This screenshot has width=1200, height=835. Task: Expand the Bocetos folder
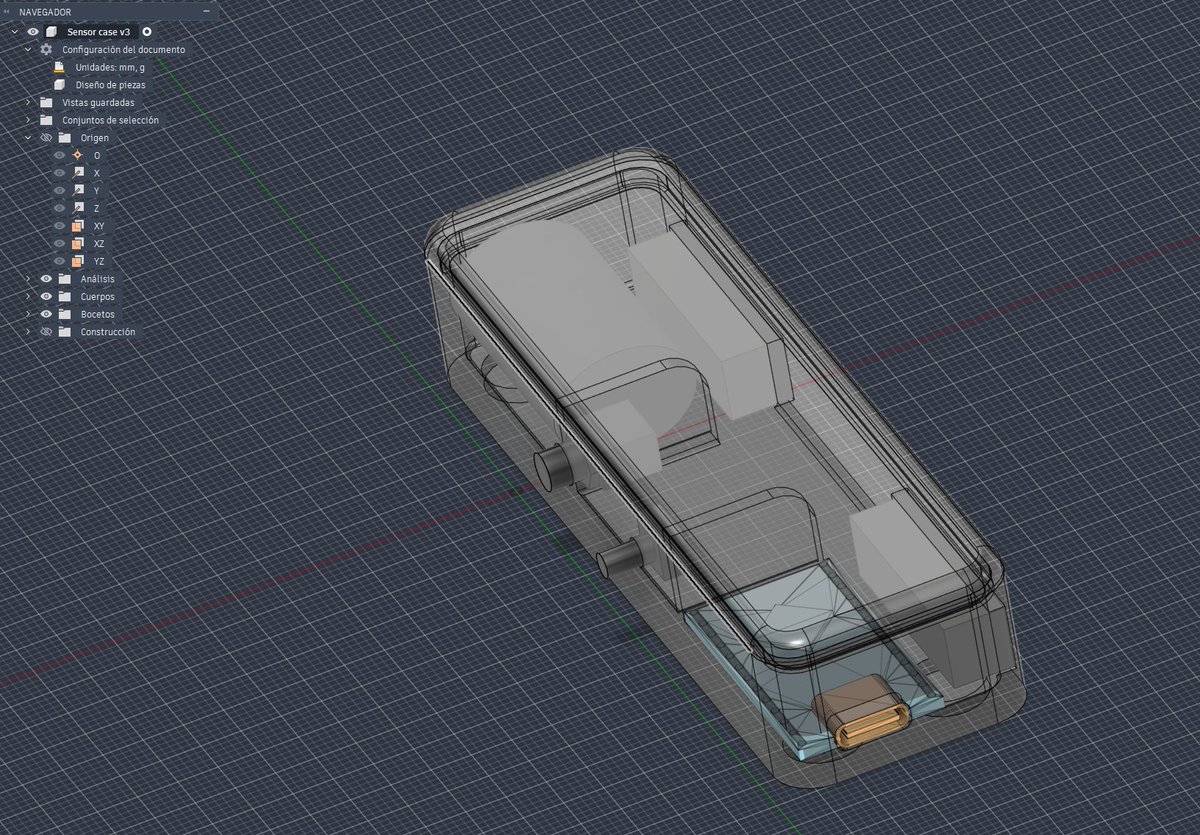(28, 314)
